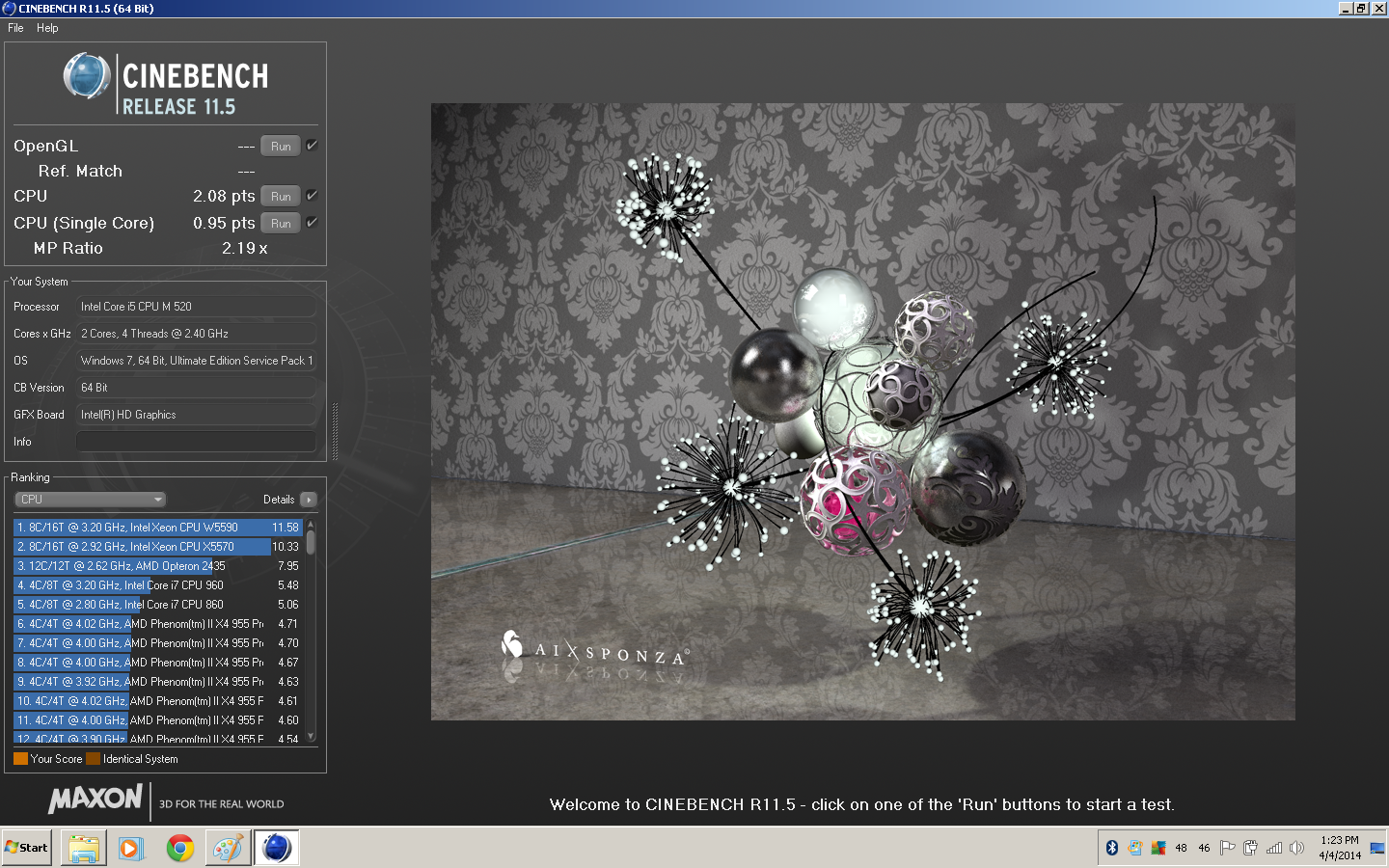Open Windows Media Player from the taskbar
Image resolution: width=1389 pixels, height=868 pixels.
click(x=131, y=848)
